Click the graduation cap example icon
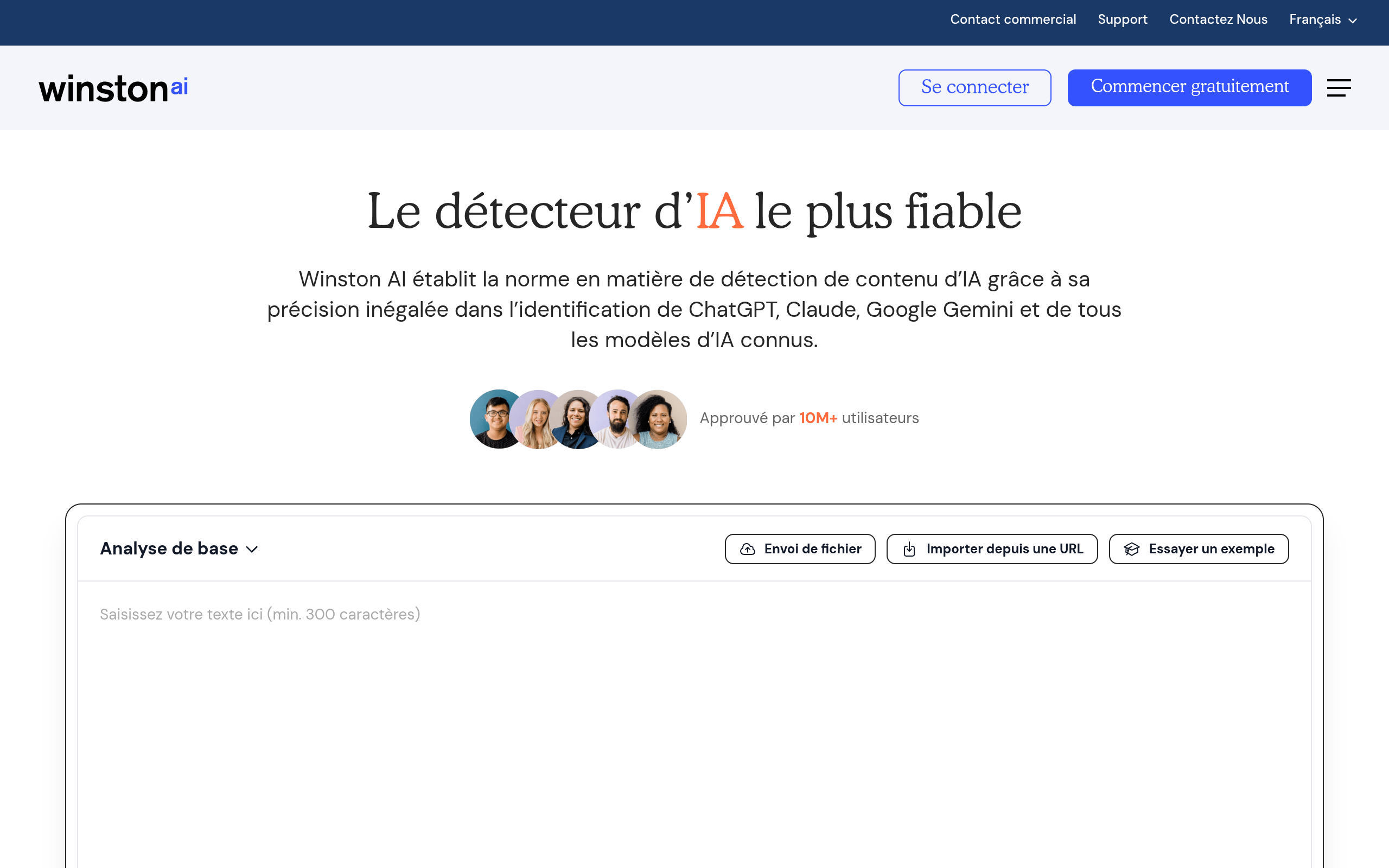 (x=1131, y=550)
